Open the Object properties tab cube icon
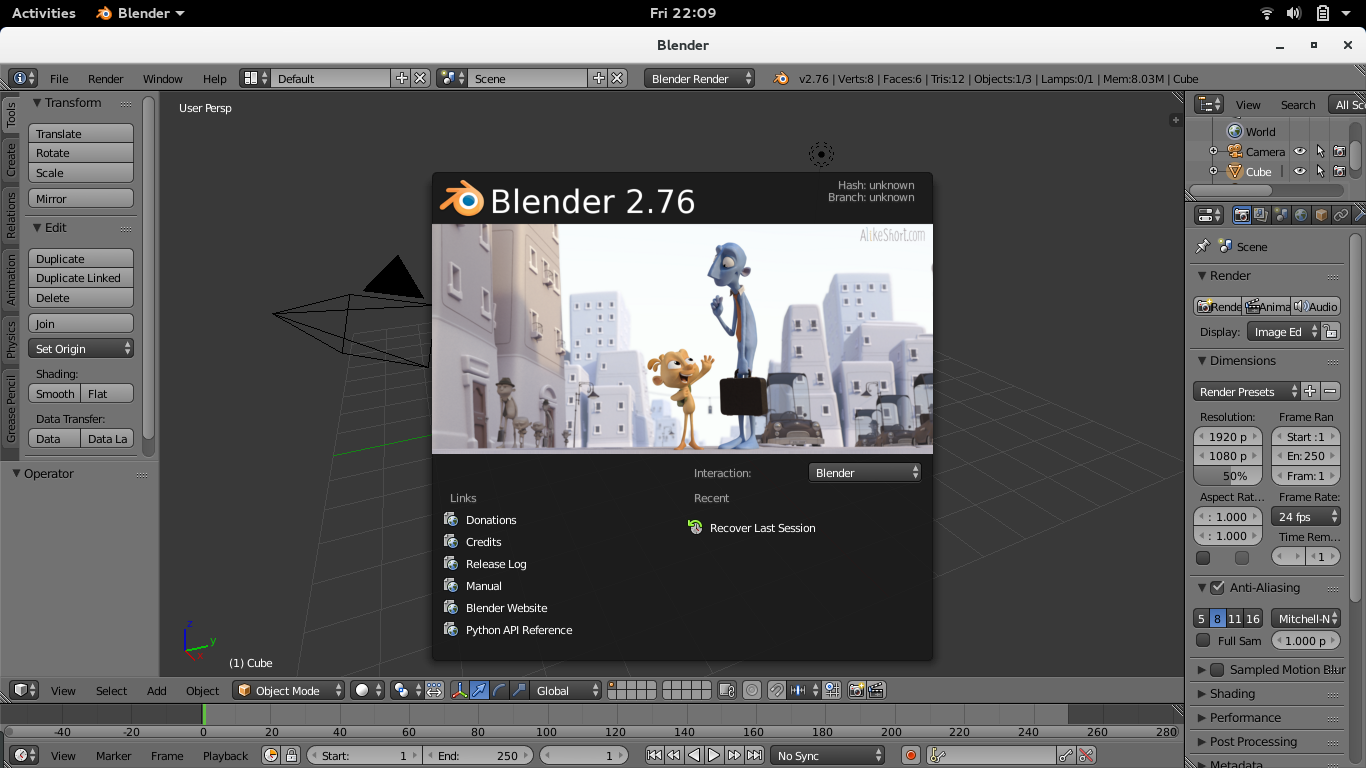This screenshot has height=768, width=1366. pyautogui.click(x=1320, y=215)
